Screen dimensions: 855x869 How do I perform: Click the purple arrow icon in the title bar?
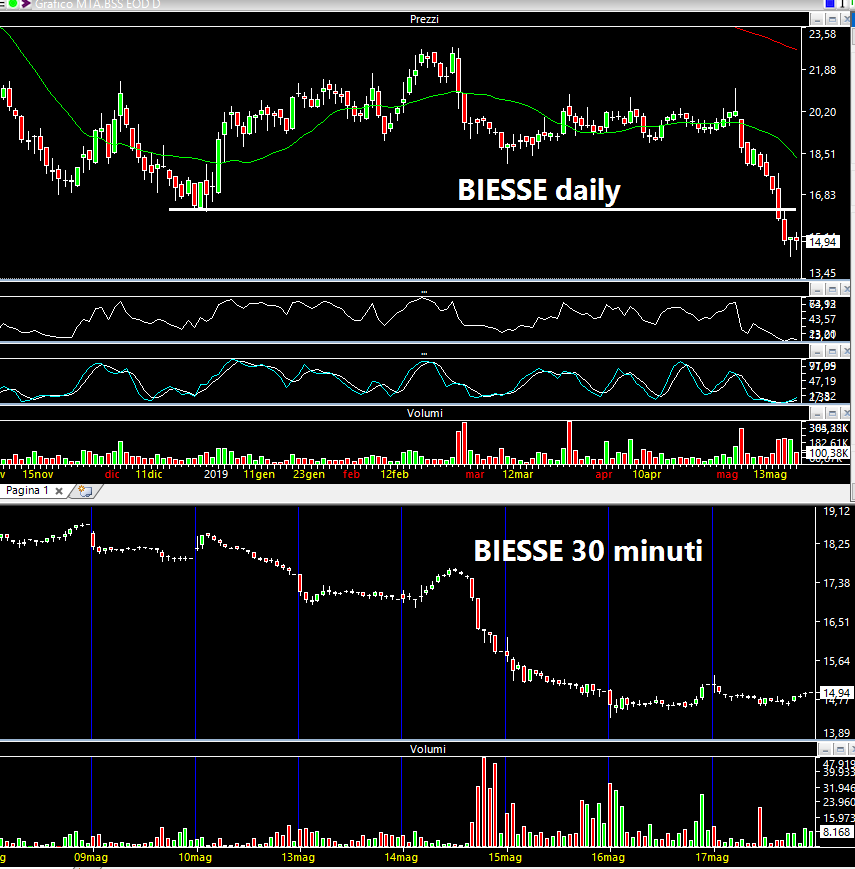click(x=25, y=4)
